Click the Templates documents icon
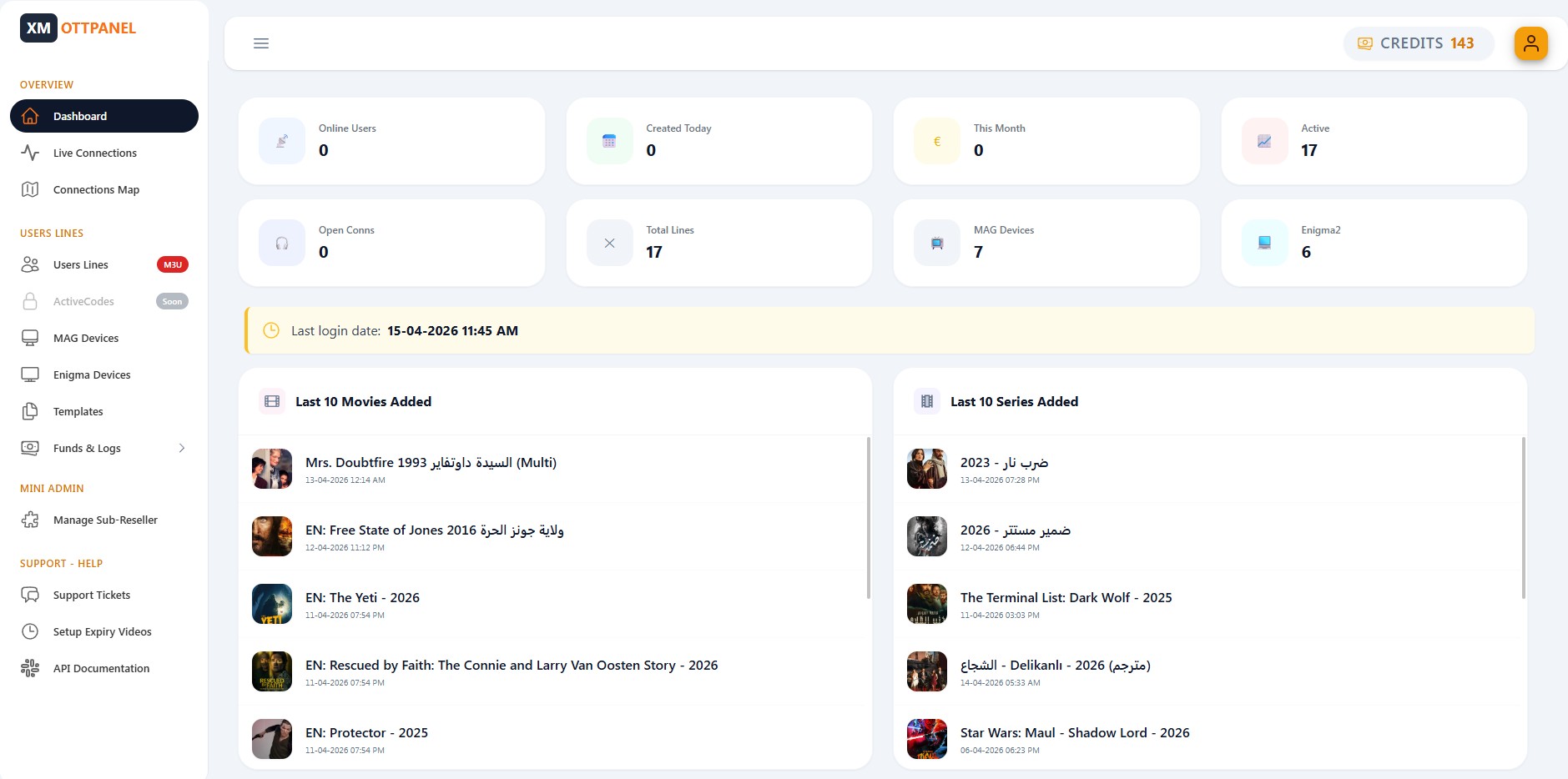The height and width of the screenshot is (779, 1568). pyautogui.click(x=30, y=411)
